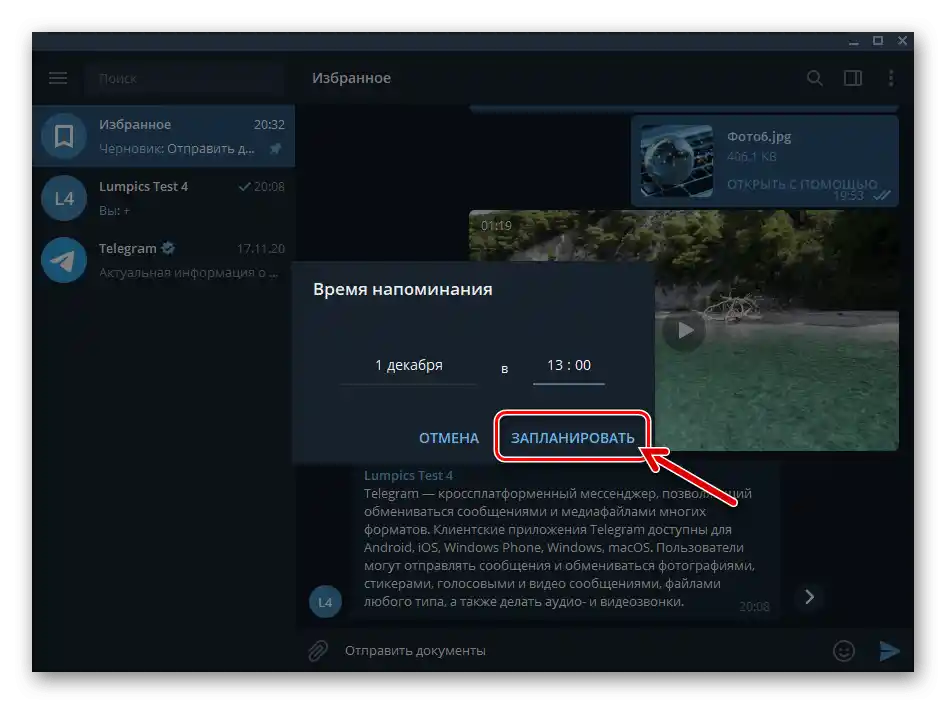This screenshot has width=946, height=704.
Task: Click the Фото6.jpg file thumbnail
Action: 676,160
